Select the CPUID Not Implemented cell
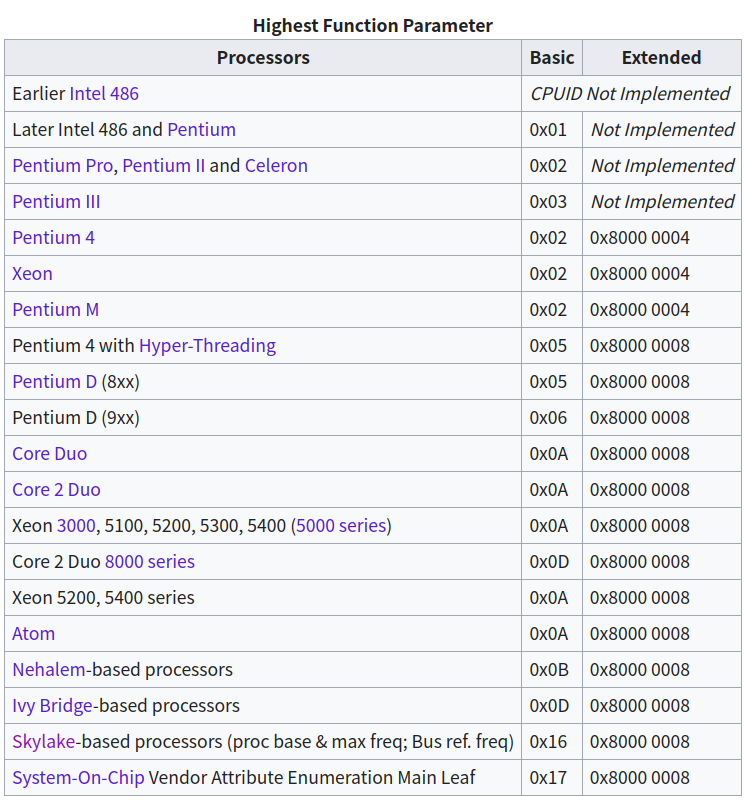The height and width of the screenshot is (801, 746). 631,93
